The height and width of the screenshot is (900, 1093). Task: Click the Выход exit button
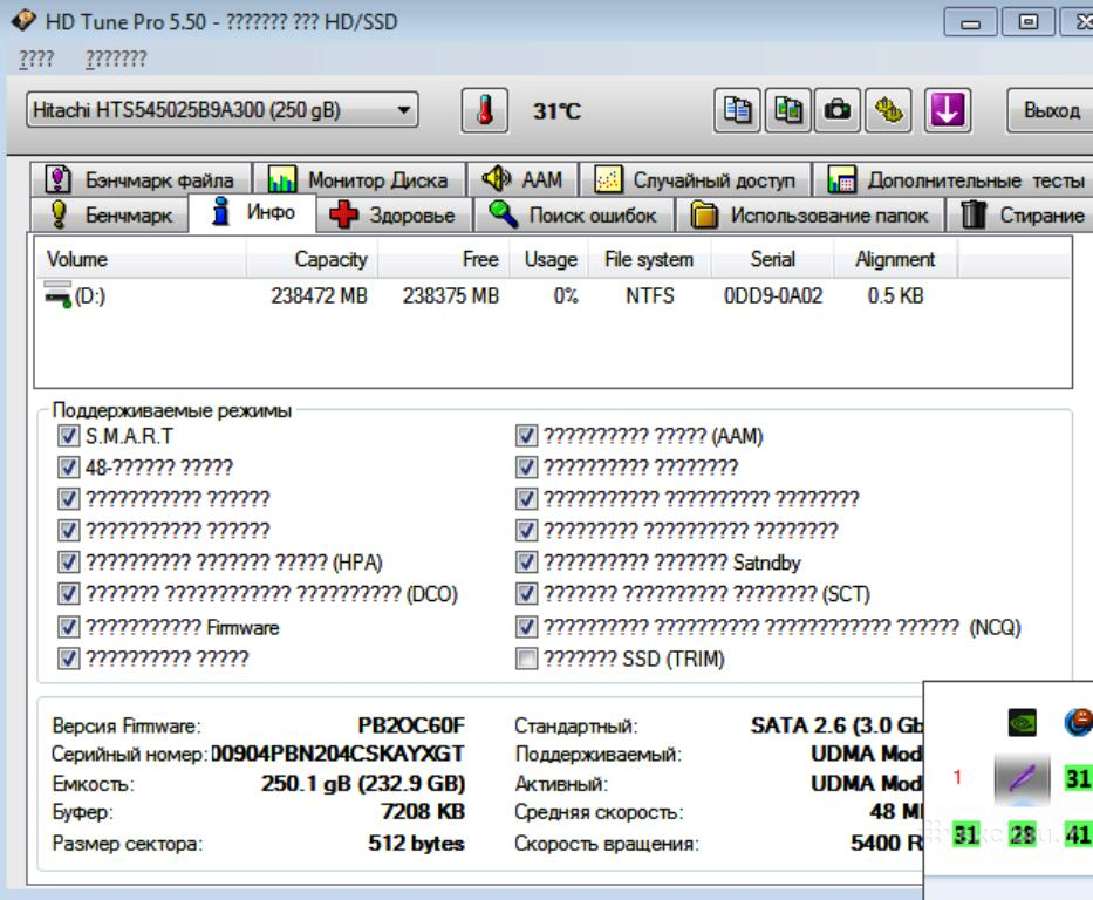point(1050,110)
